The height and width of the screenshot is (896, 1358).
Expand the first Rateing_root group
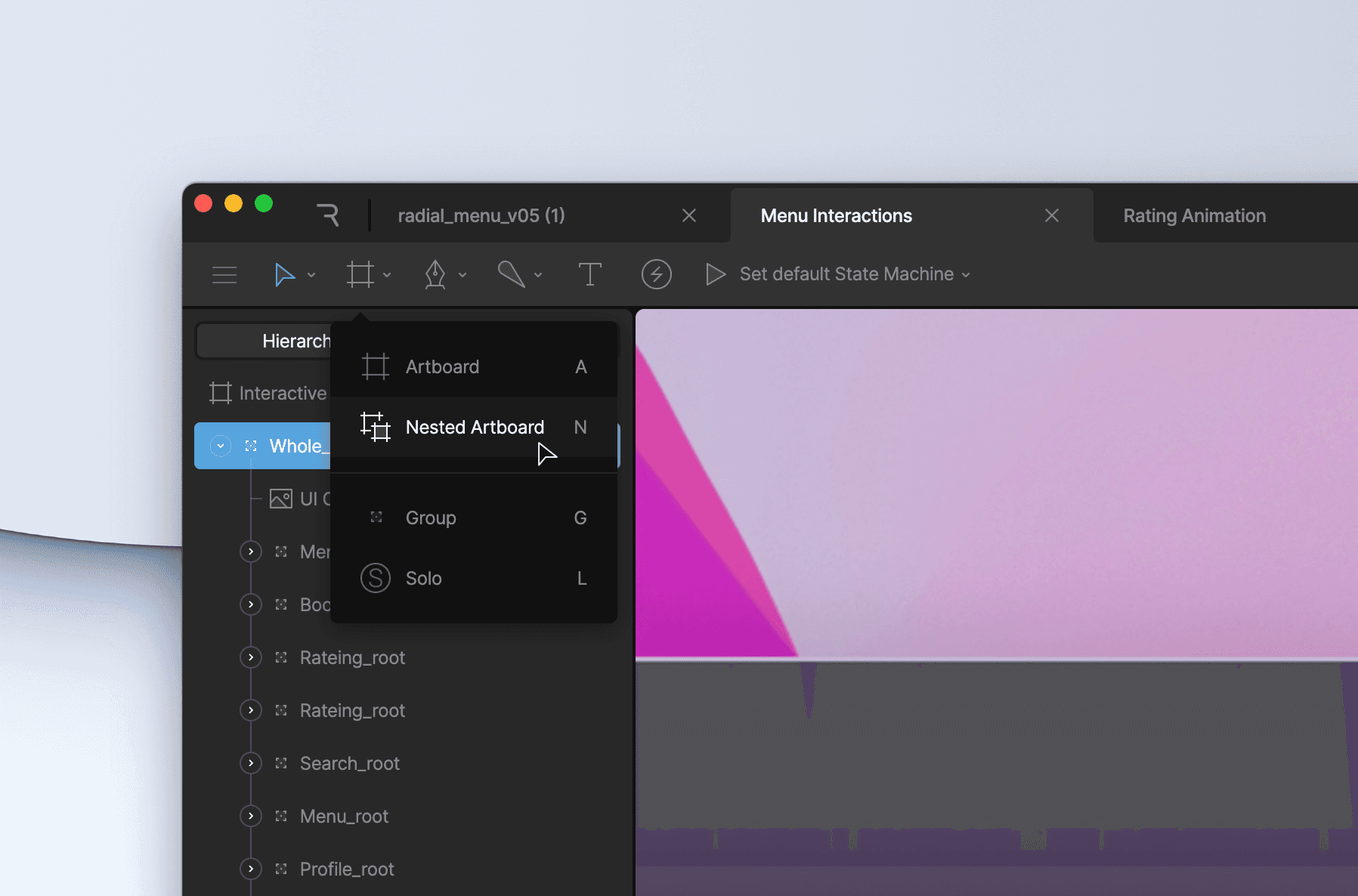tap(251, 657)
